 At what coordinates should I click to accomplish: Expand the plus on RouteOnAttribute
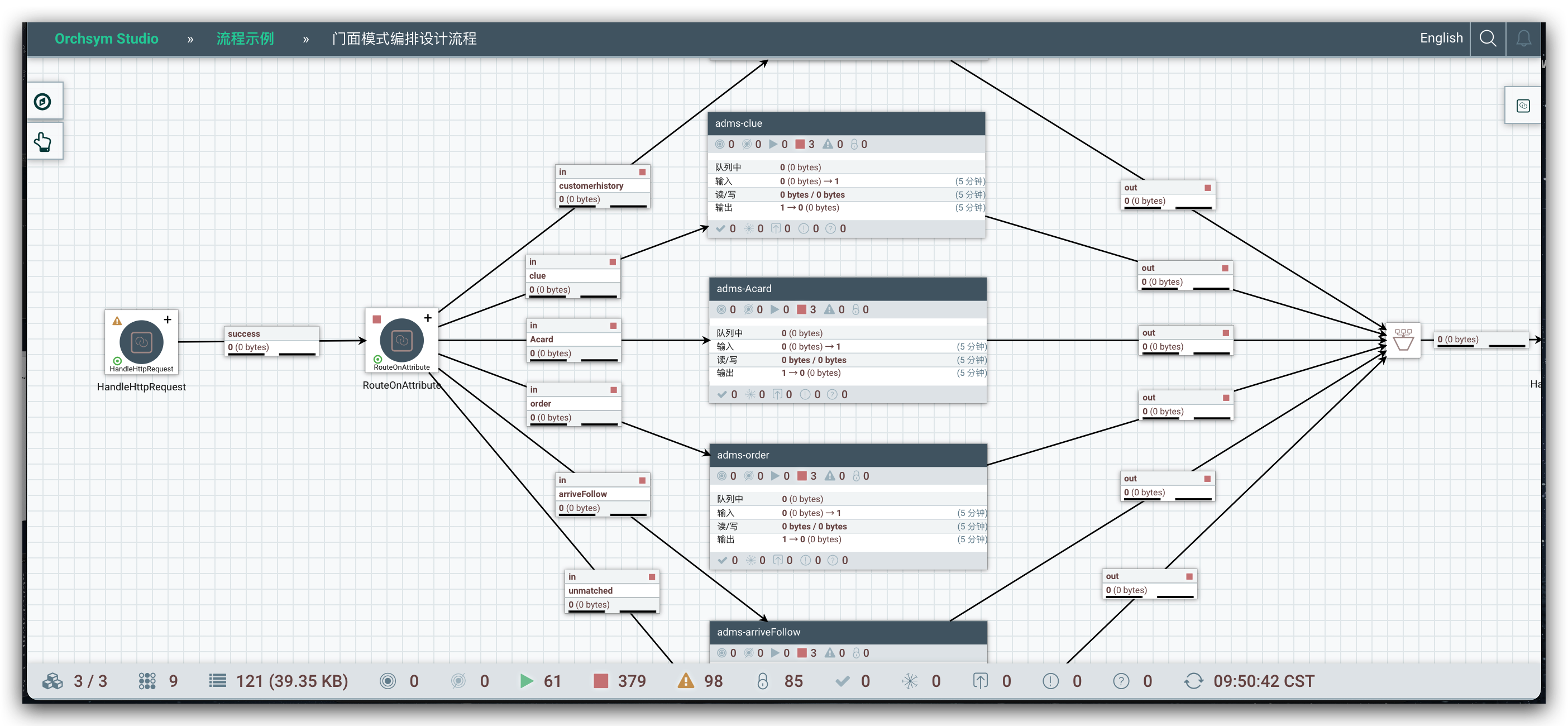pyautogui.click(x=428, y=318)
